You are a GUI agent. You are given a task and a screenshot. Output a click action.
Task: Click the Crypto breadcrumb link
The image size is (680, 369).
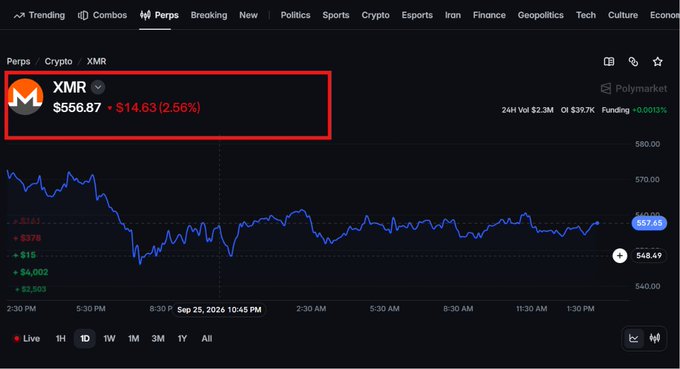[59, 62]
